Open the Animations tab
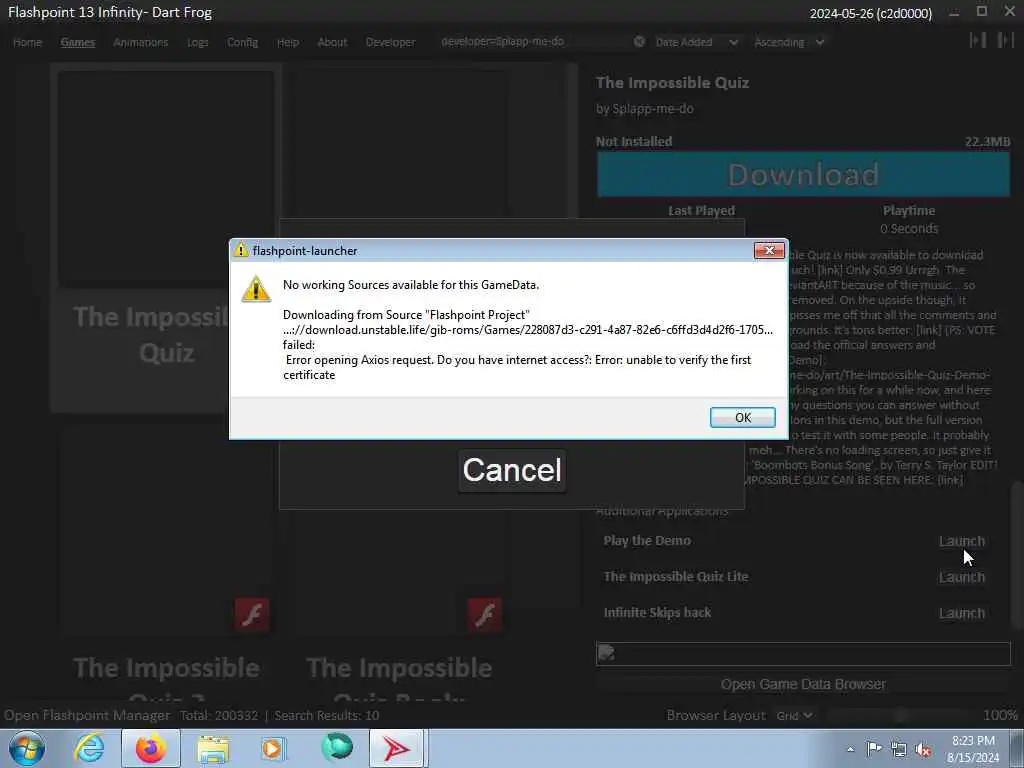 click(x=140, y=42)
